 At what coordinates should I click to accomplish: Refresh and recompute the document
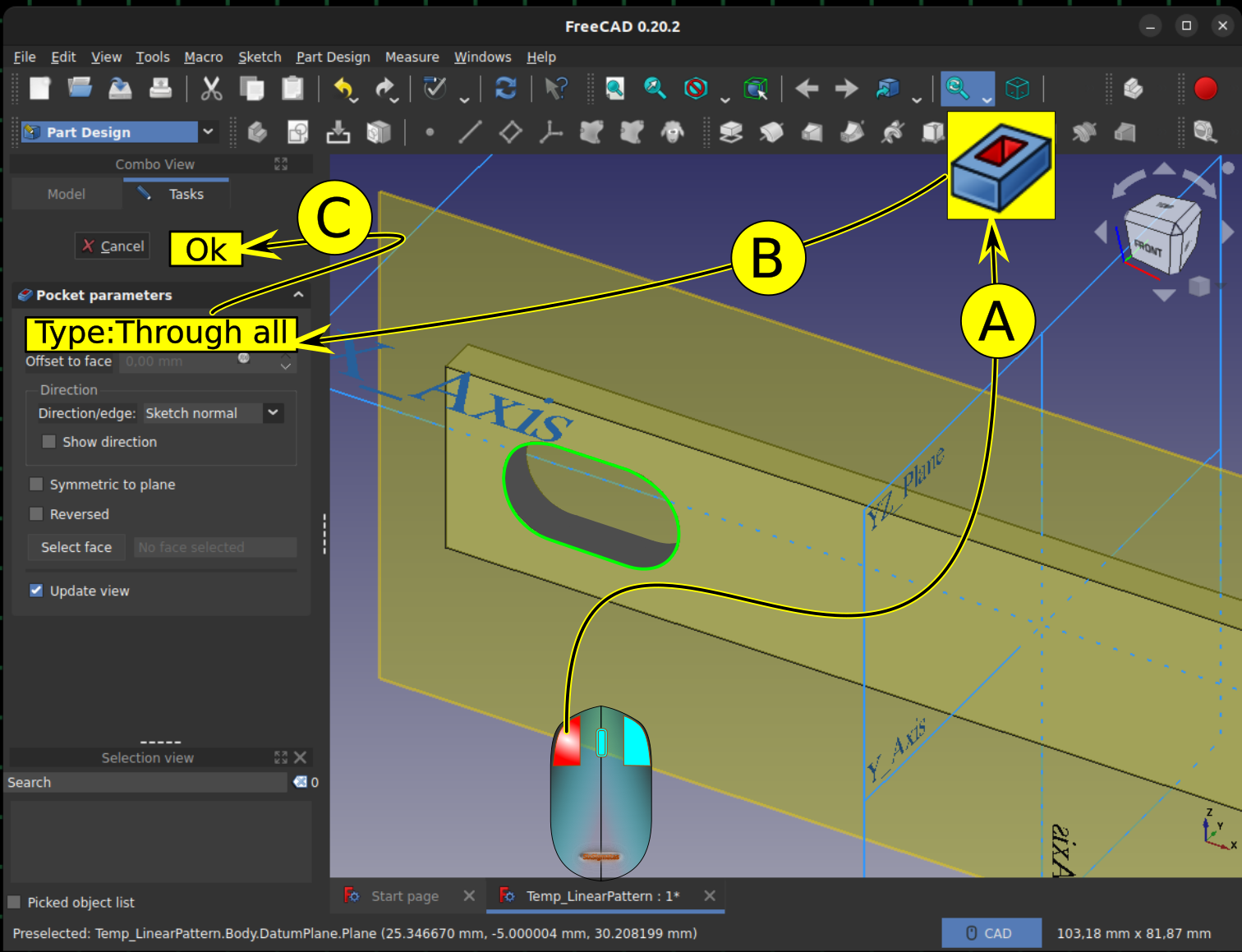[506, 88]
